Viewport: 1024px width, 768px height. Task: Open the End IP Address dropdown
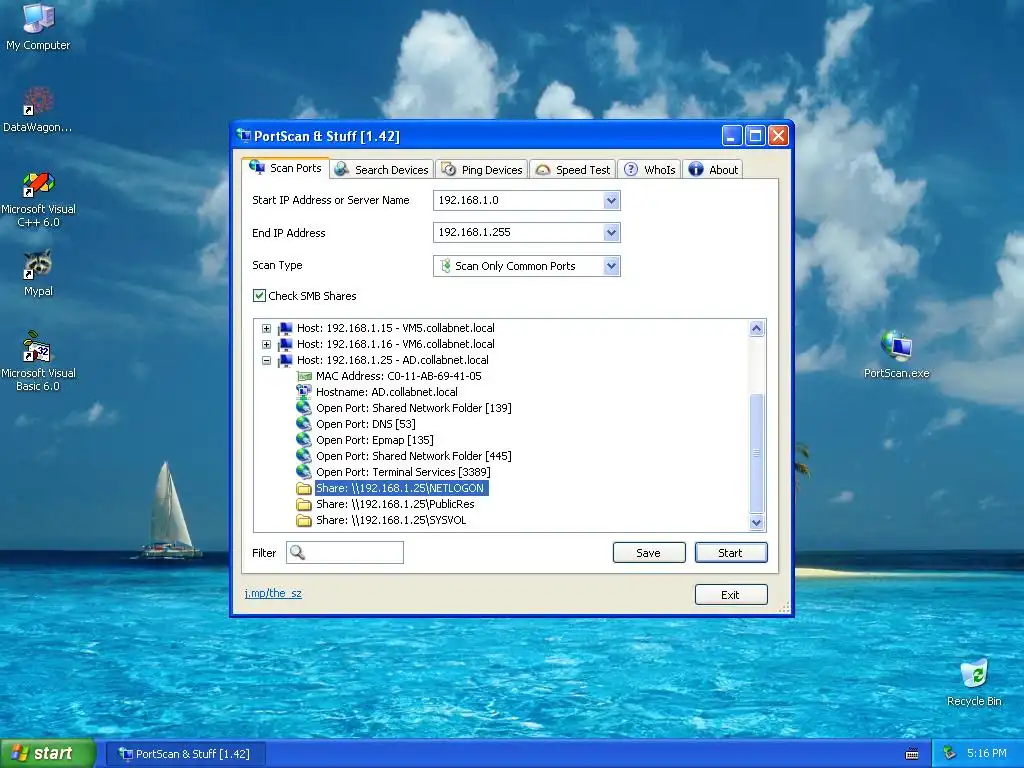[x=611, y=232]
